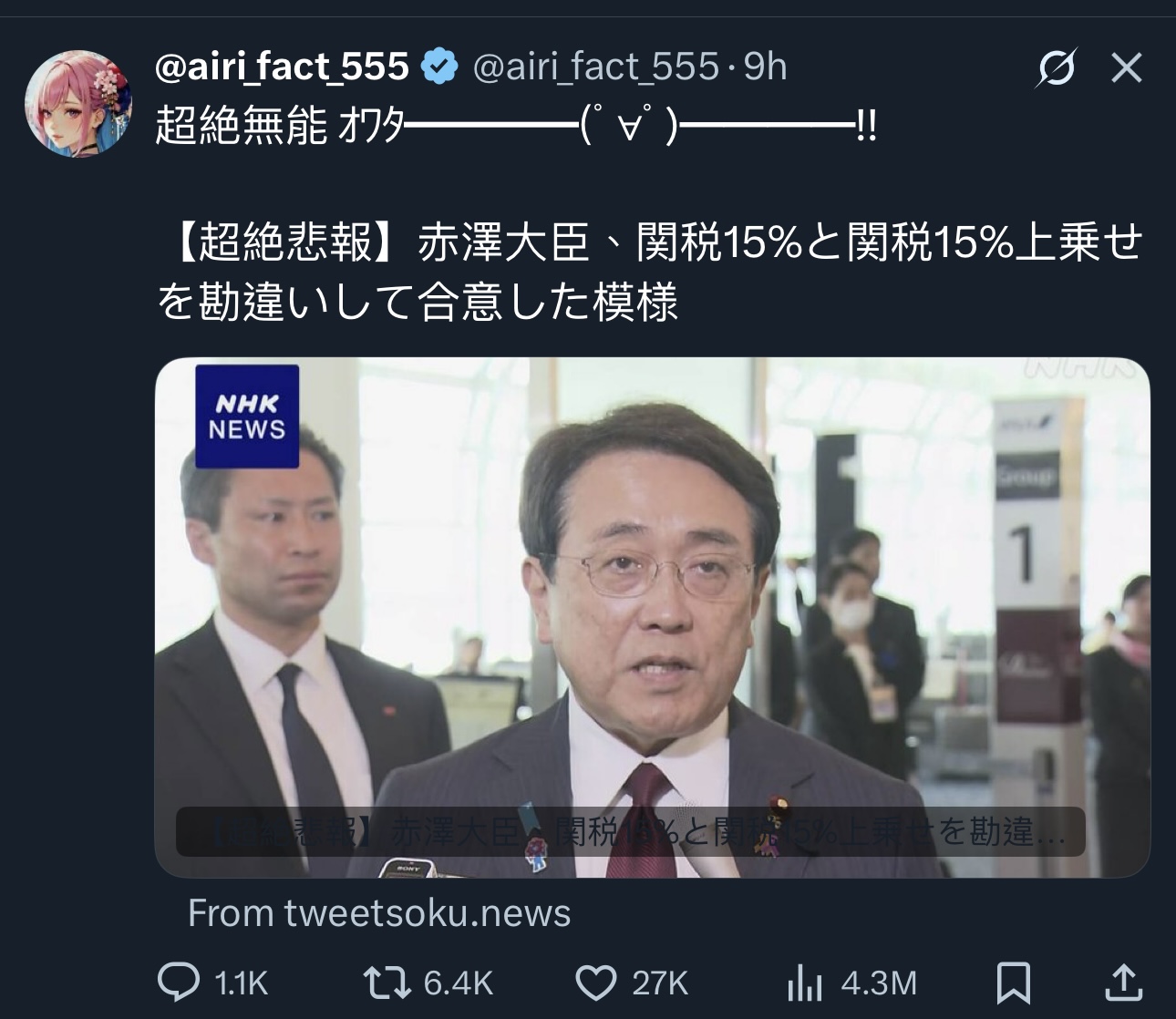Open the reply comment icon
Image resolution: width=1176 pixels, height=1019 pixels.
(179, 982)
